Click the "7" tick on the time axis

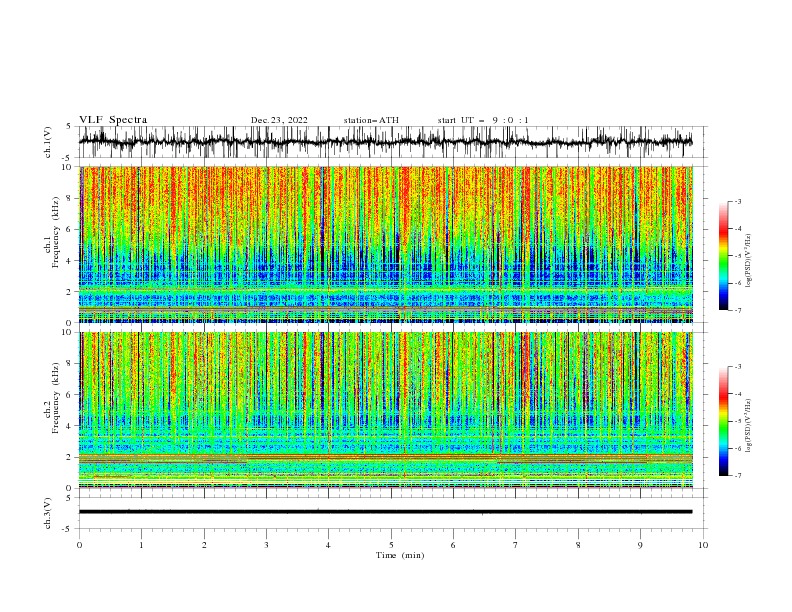coord(516,545)
